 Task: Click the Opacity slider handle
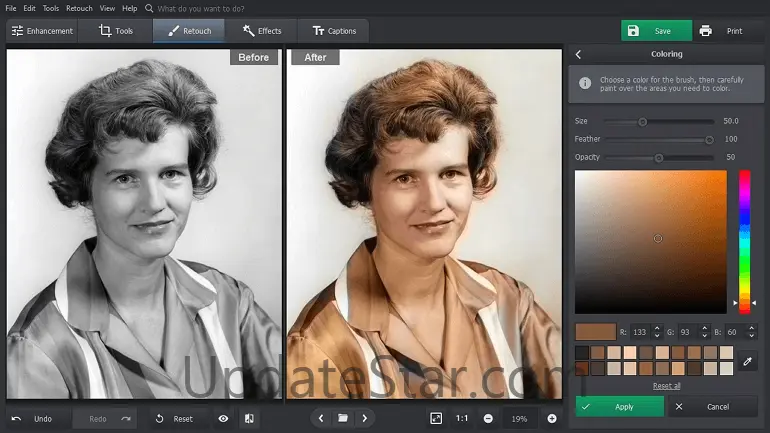pos(658,158)
